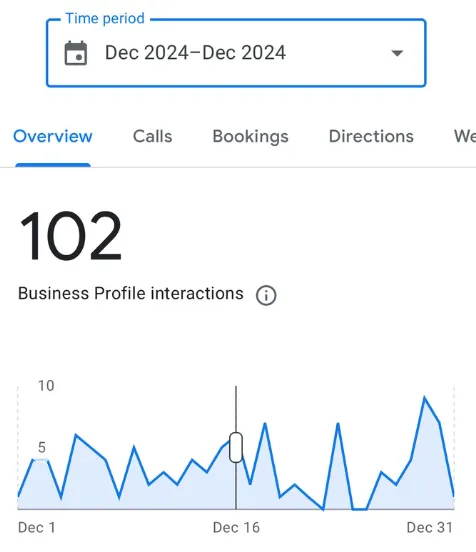Select the Overview tab

(53, 136)
